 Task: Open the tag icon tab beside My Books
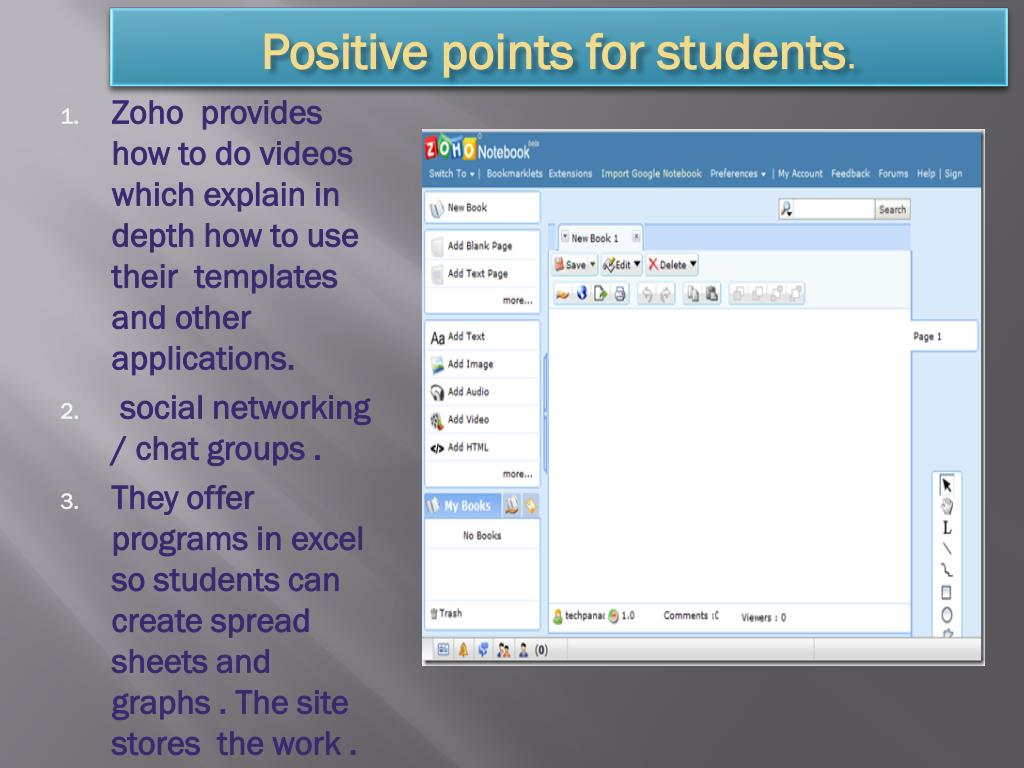click(x=531, y=505)
